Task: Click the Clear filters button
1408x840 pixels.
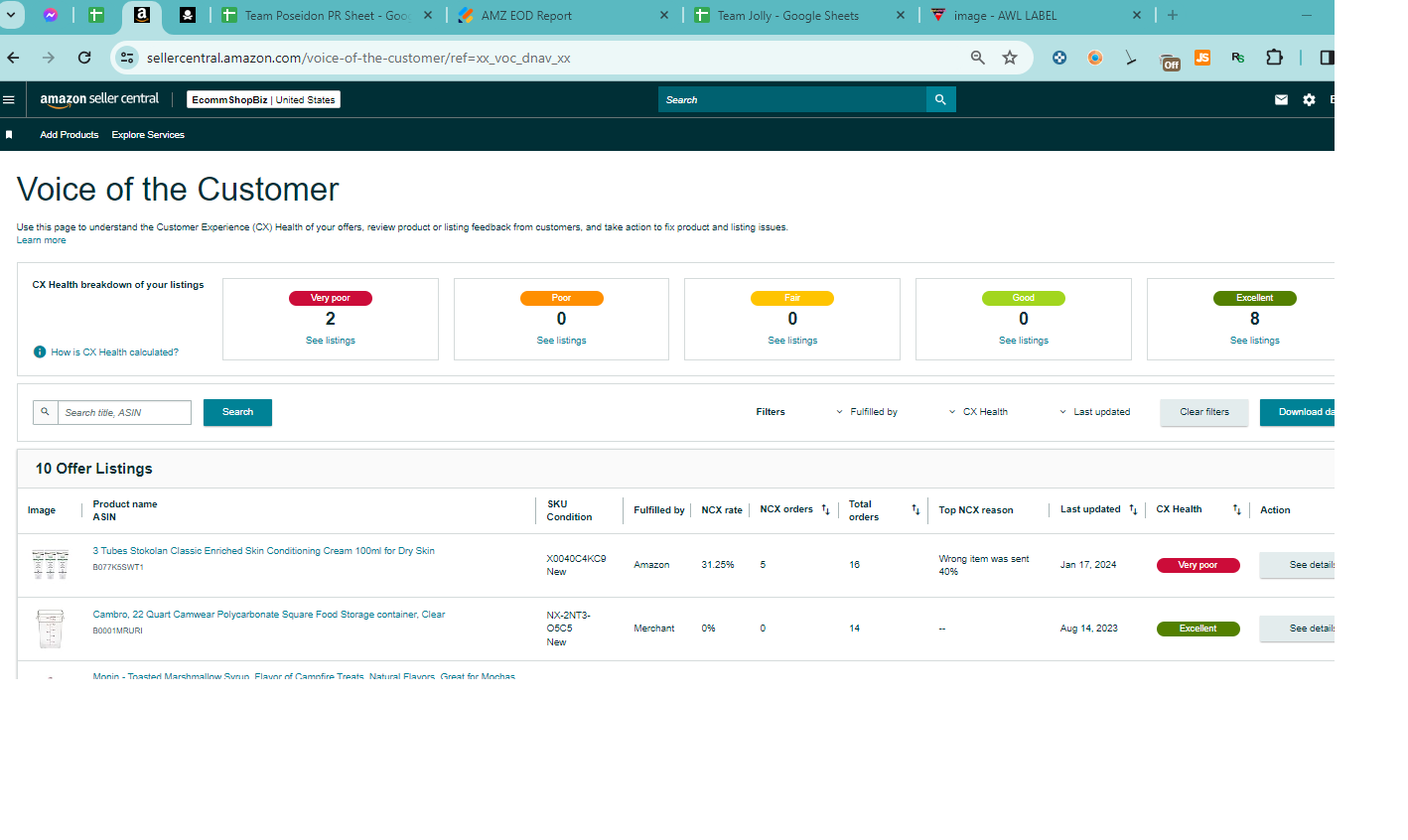Action: coord(1204,412)
